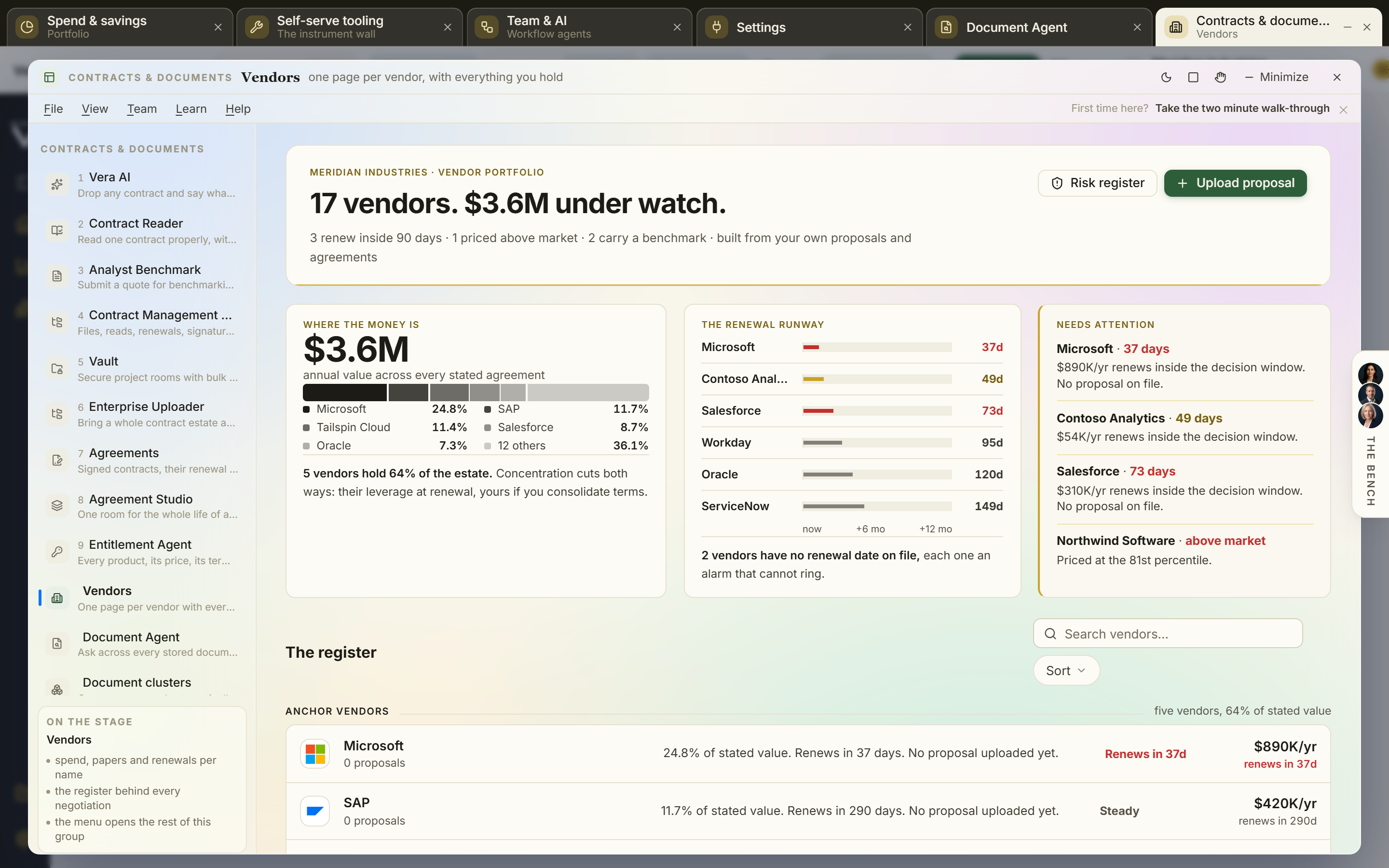Screen dimensions: 1389x868
Task: Switch to the Spend & savings tab
Action: click(x=120, y=27)
